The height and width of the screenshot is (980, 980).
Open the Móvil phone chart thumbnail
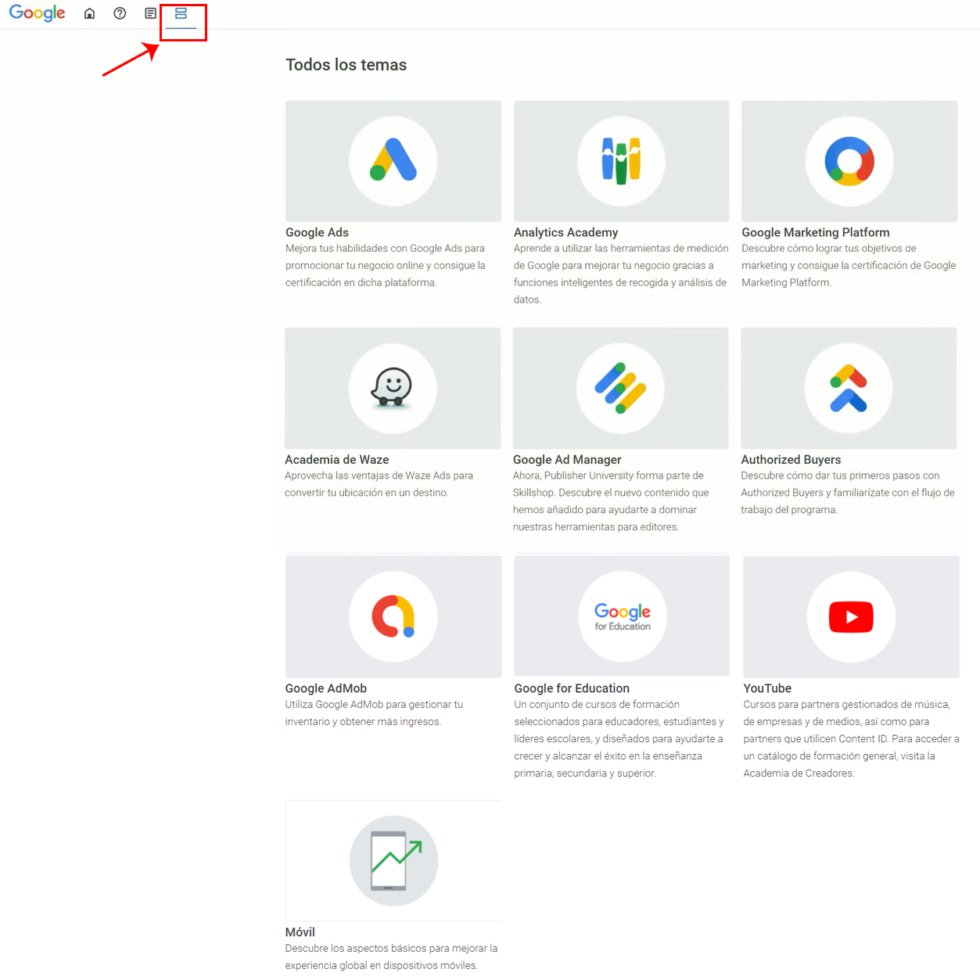click(393, 860)
